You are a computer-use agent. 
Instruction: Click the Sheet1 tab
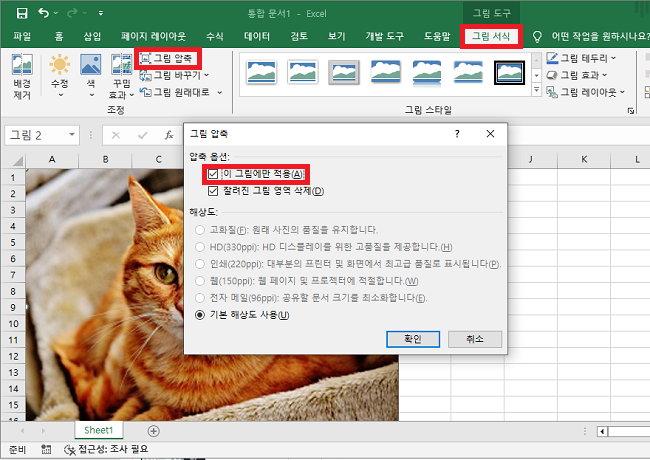(99, 430)
